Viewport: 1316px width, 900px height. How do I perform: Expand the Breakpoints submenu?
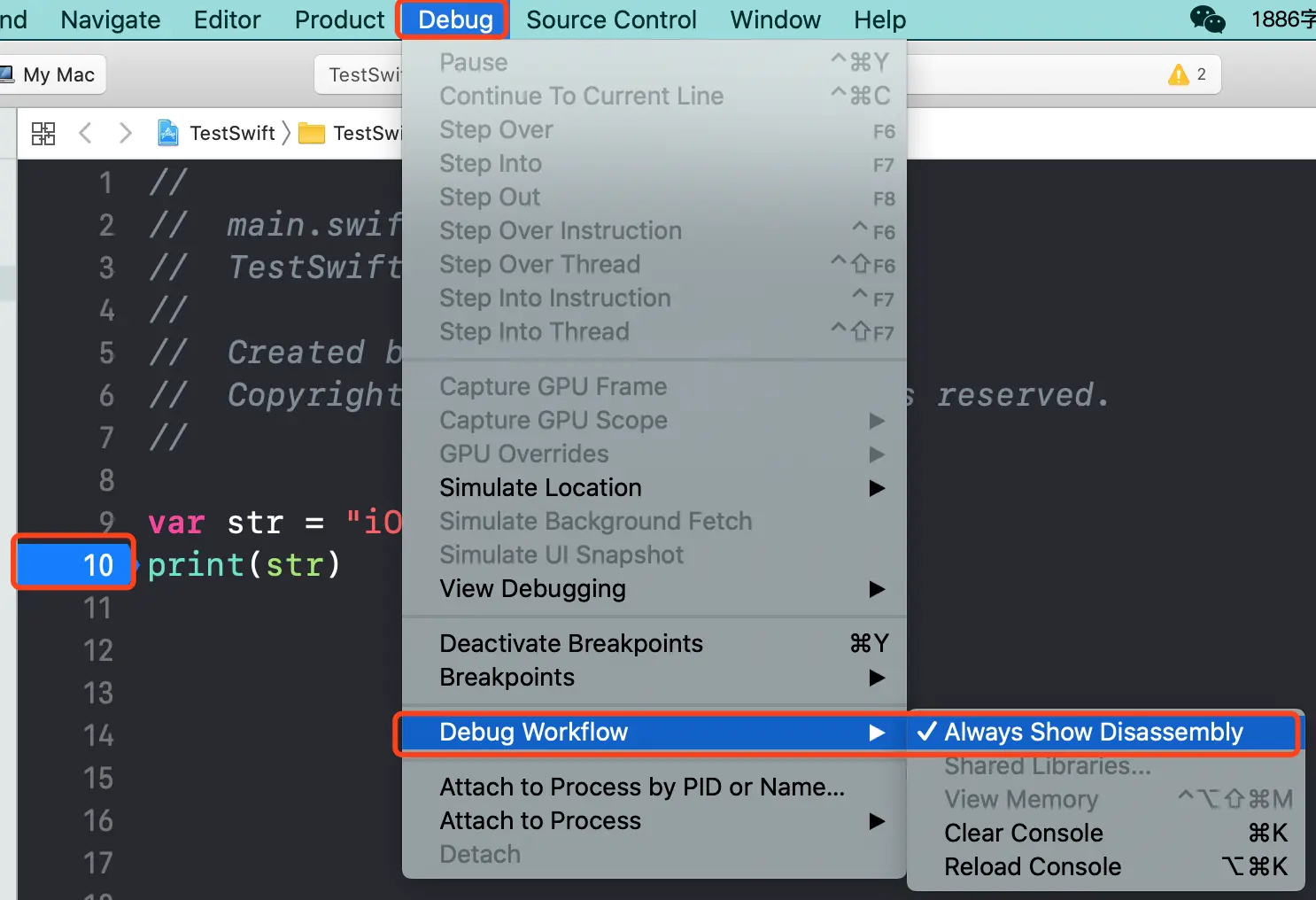coord(654,678)
